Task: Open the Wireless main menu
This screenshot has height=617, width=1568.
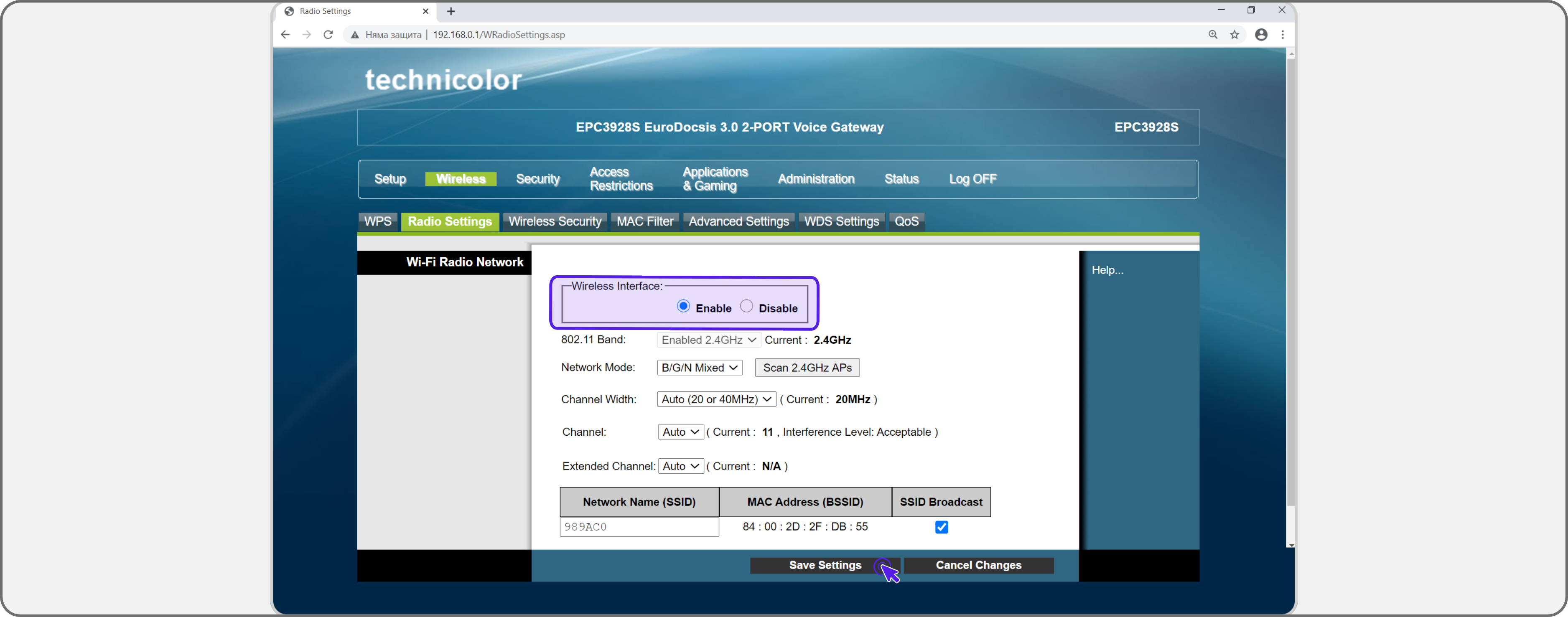Action: tap(461, 179)
